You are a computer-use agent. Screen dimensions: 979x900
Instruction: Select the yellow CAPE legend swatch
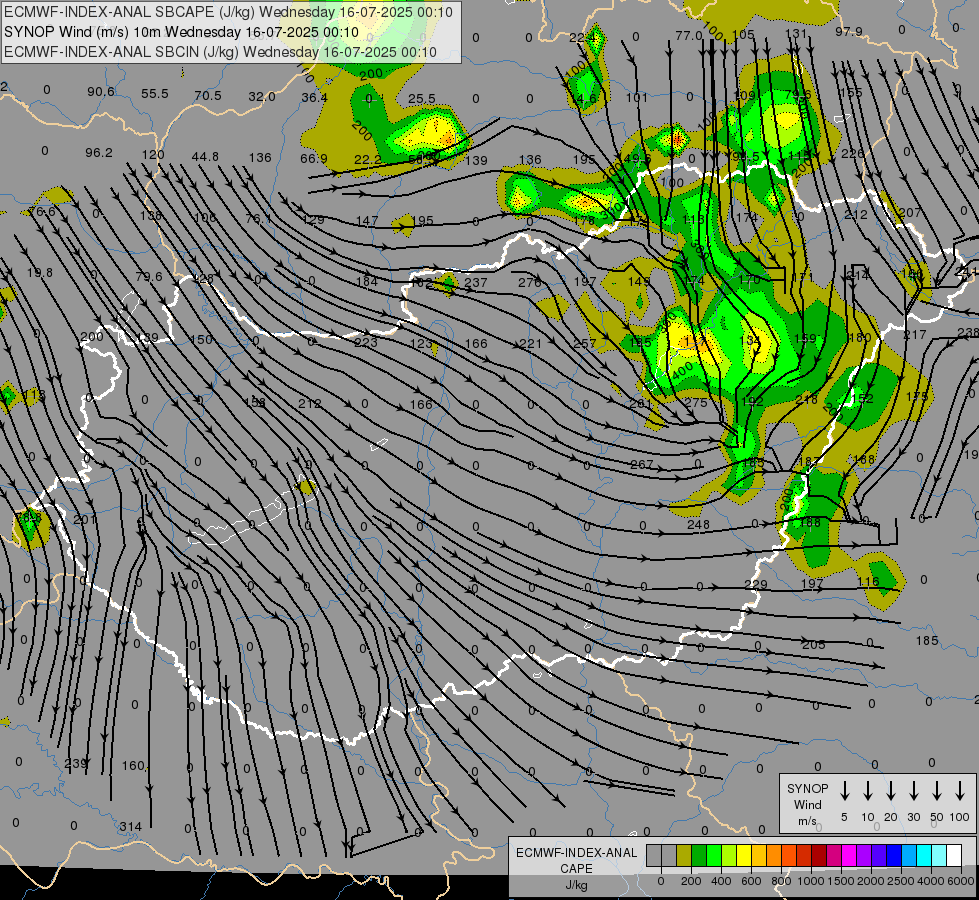pyautogui.click(x=744, y=855)
